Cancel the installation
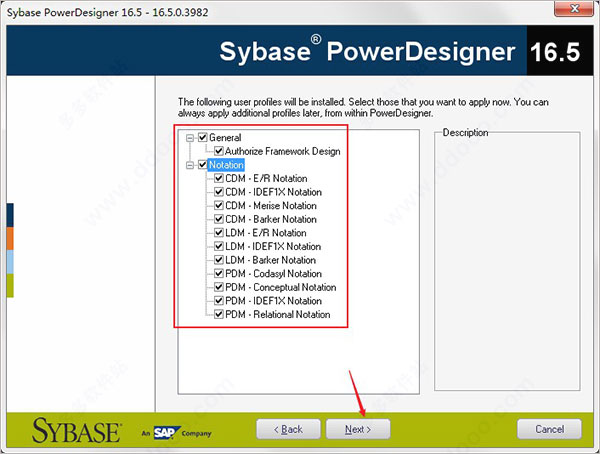 [549, 429]
